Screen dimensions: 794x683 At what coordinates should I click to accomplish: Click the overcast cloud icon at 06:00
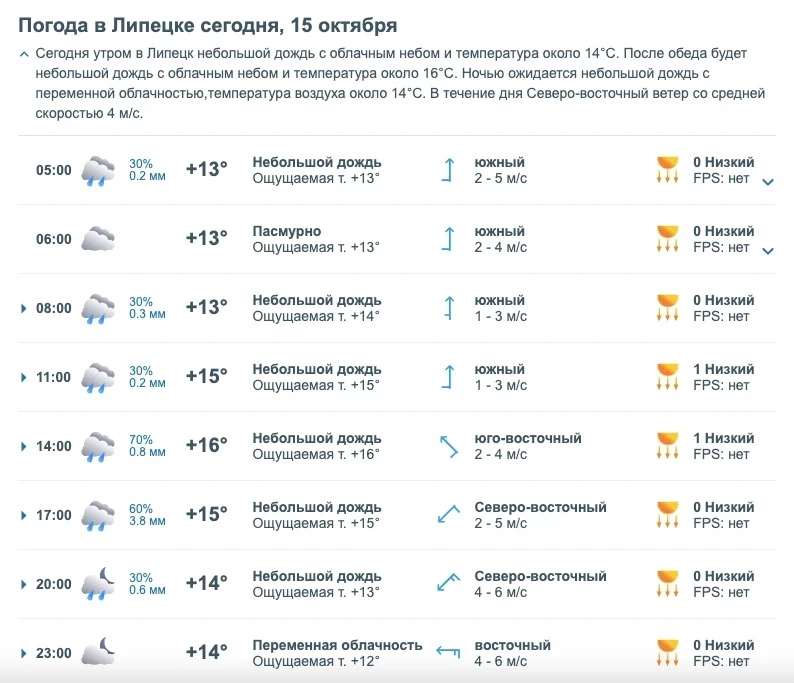pos(98,239)
